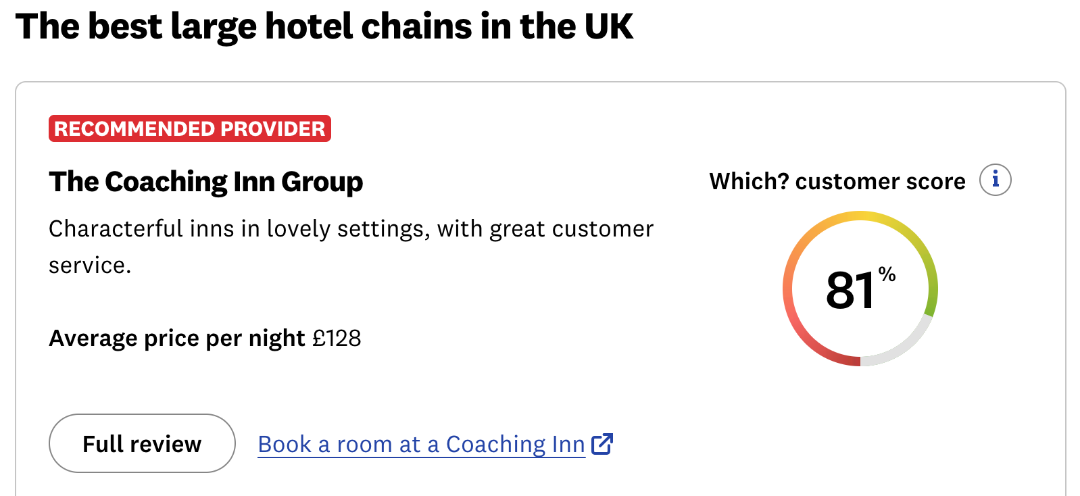
Task: Click the percent sign beside the score
Action: click(x=887, y=274)
